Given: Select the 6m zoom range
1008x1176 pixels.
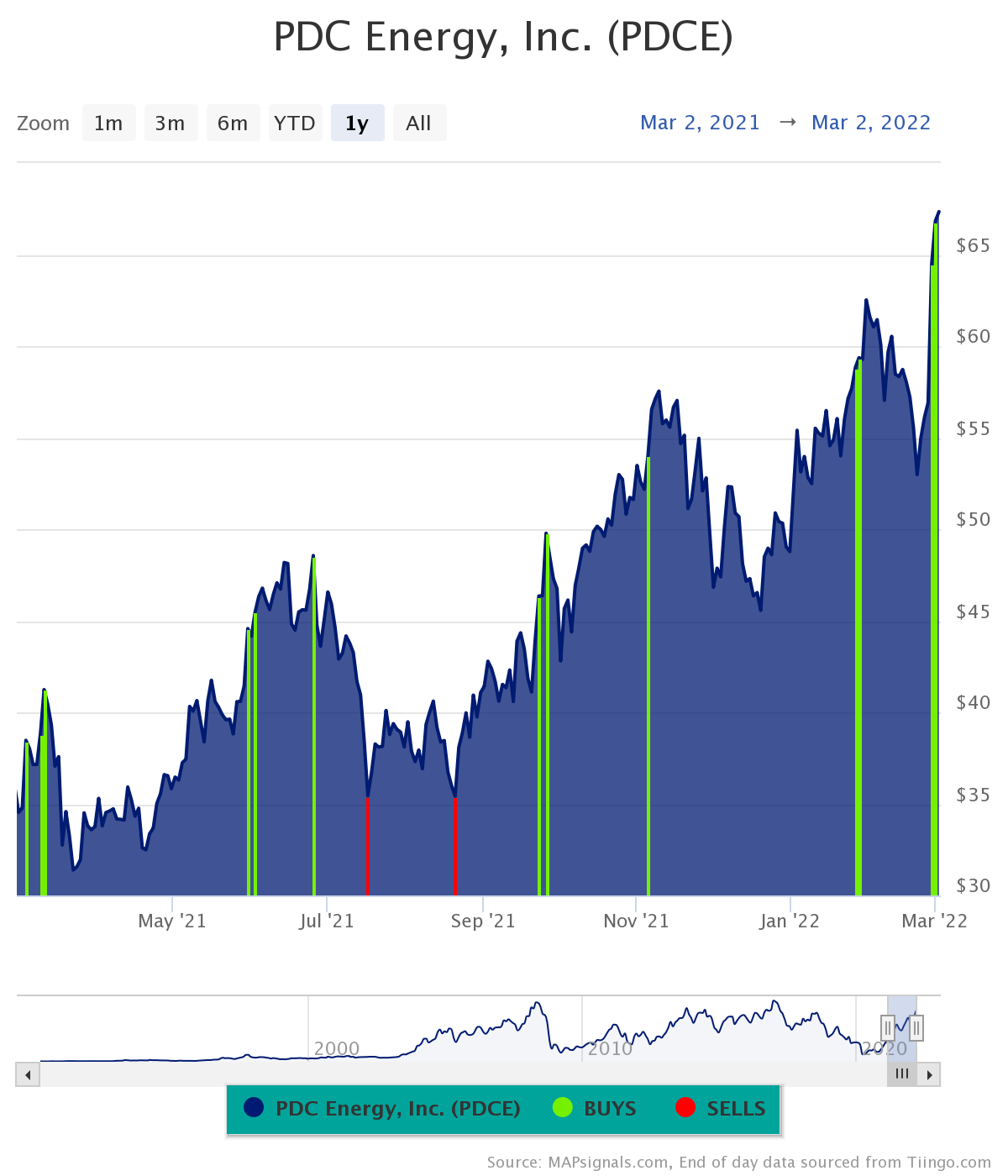Looking at the screenshot, I should pyautogui.click(x=233, y=123).
